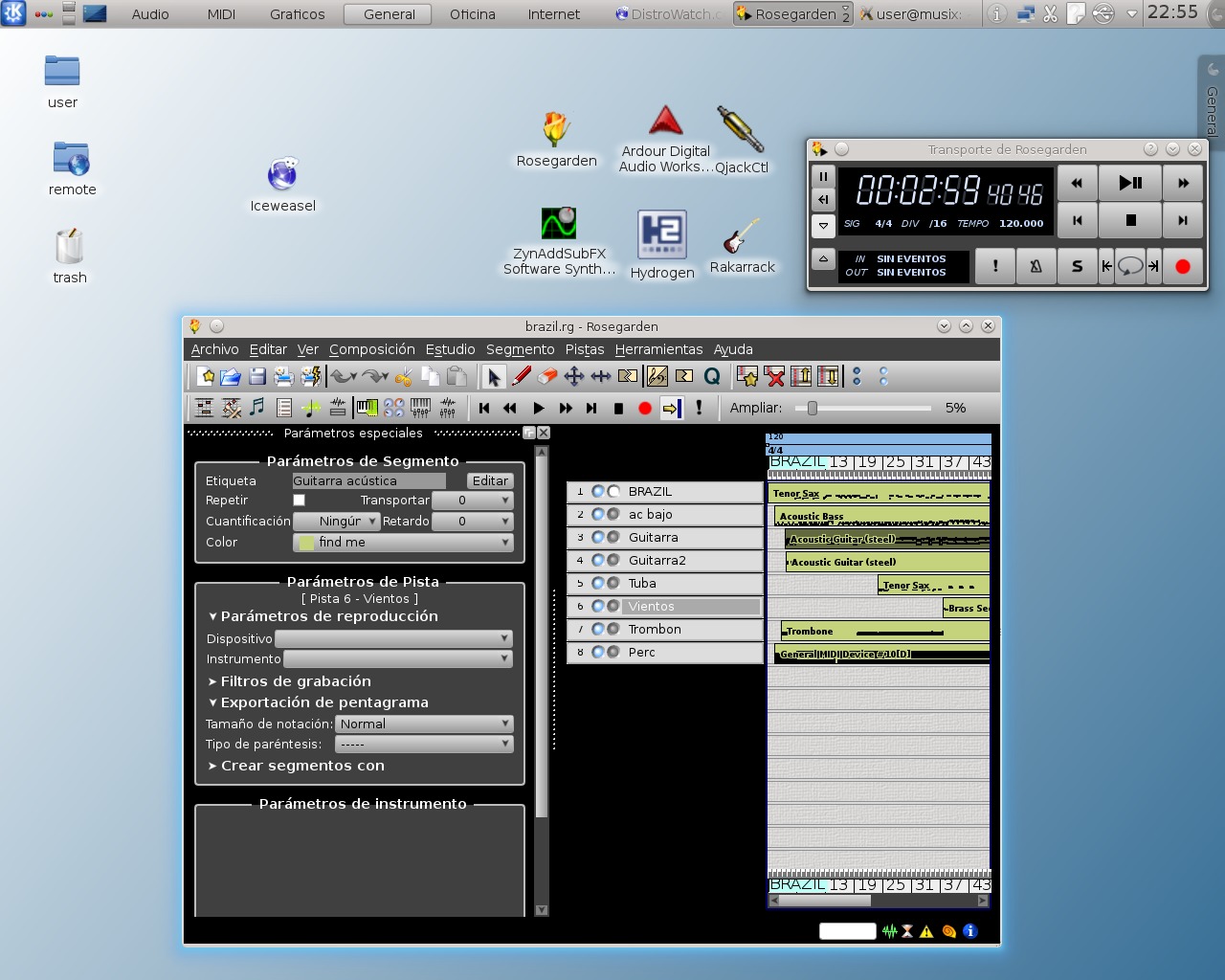Click the Editar button beside Etiqueta
This screenshot has width=1225, height=980.
click(490, 481)
